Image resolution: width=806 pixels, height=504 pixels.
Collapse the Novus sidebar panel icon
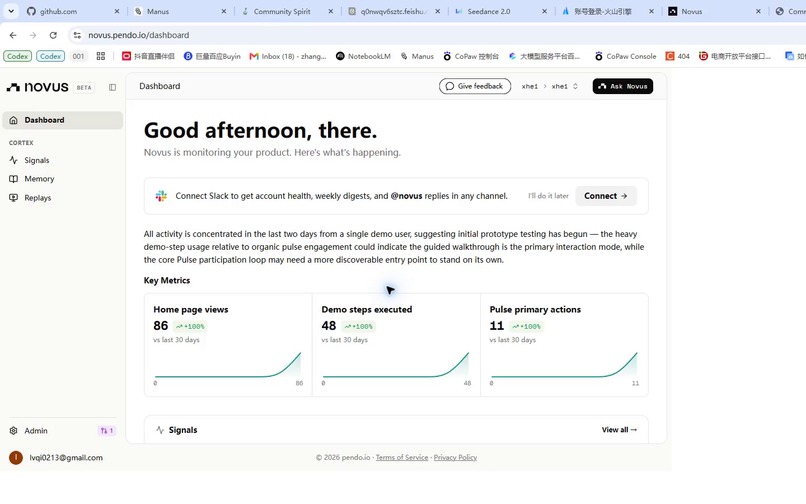[x=112, y=87]
